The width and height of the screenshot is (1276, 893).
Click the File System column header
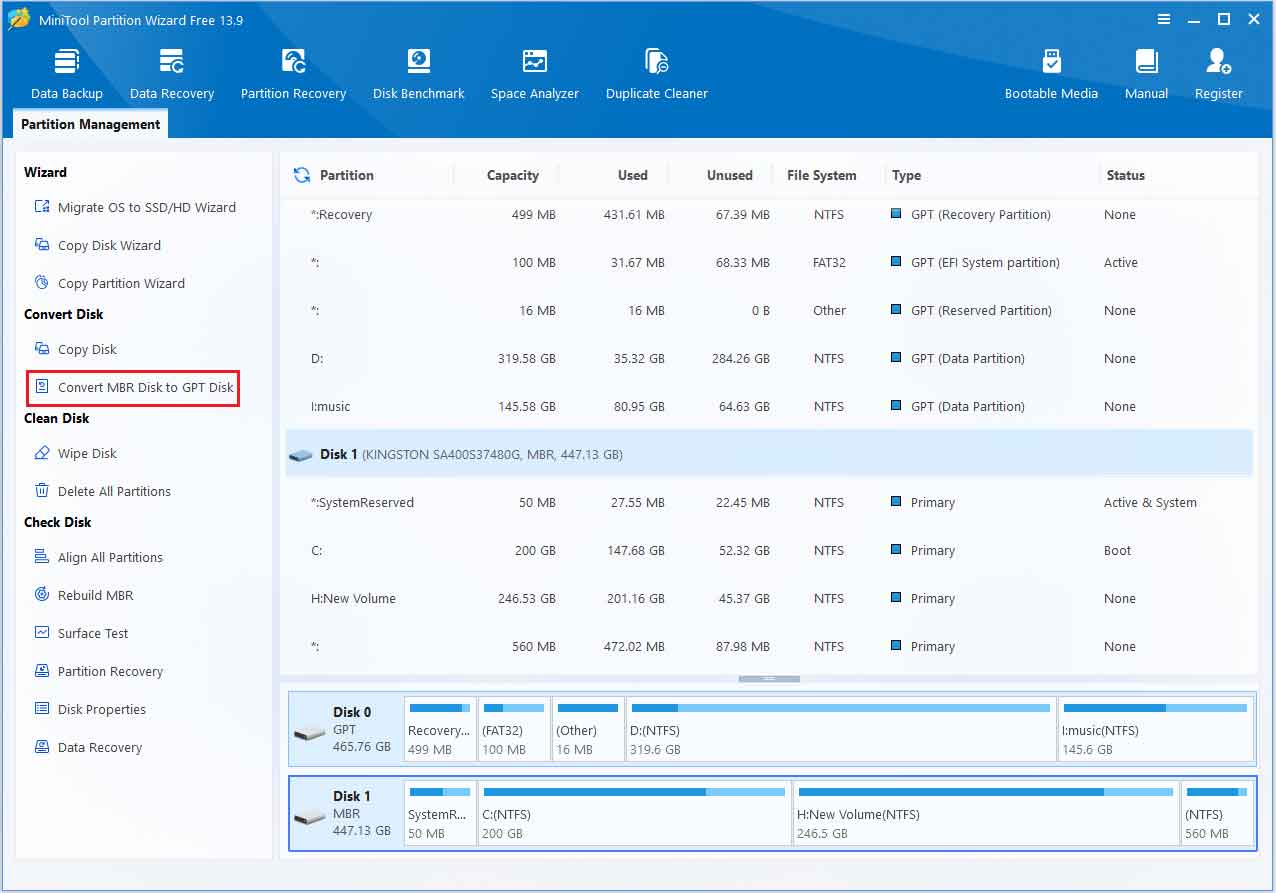[821, 175]
